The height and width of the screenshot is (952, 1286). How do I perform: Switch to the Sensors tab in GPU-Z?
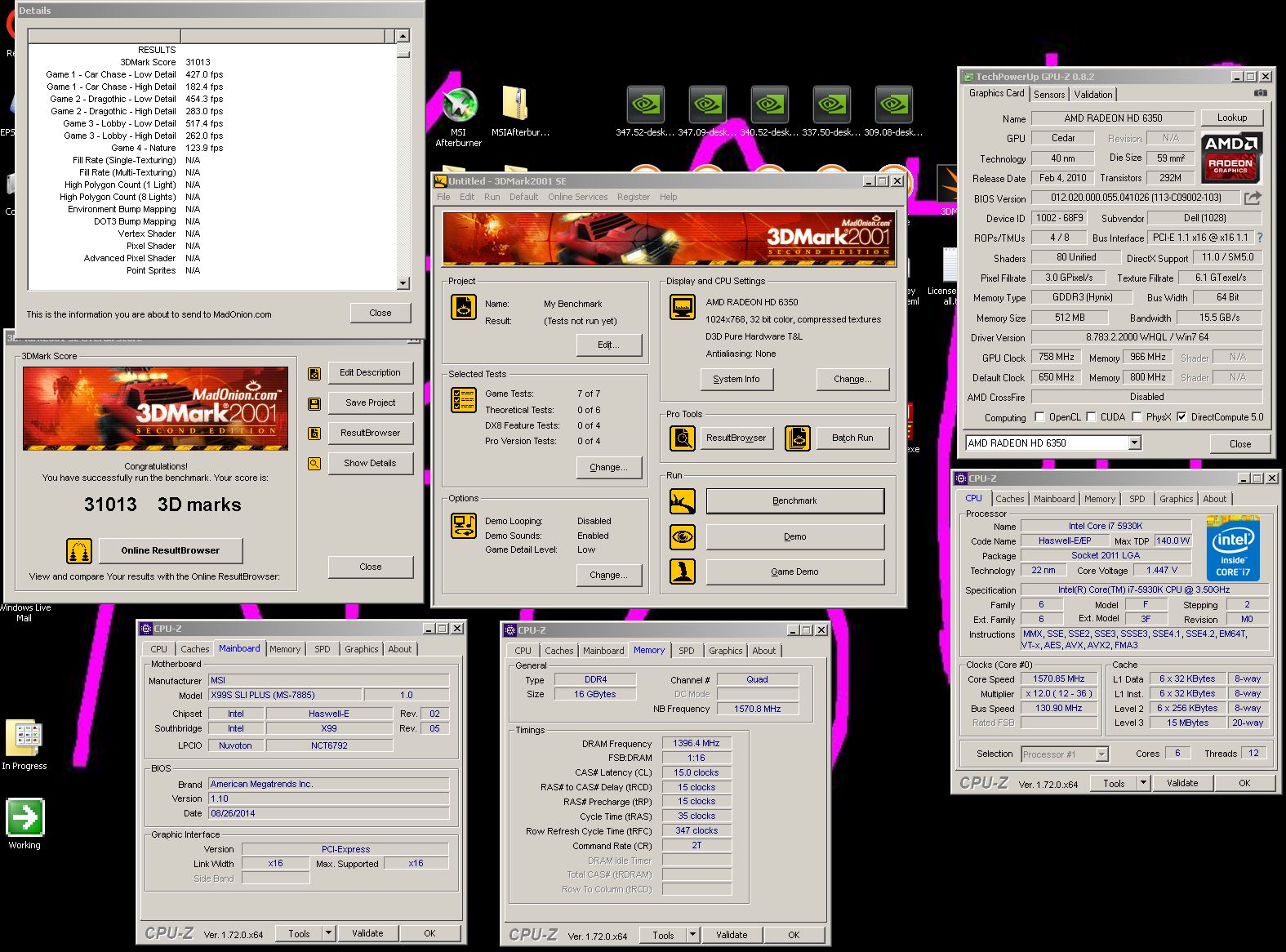pos(1049,95)
